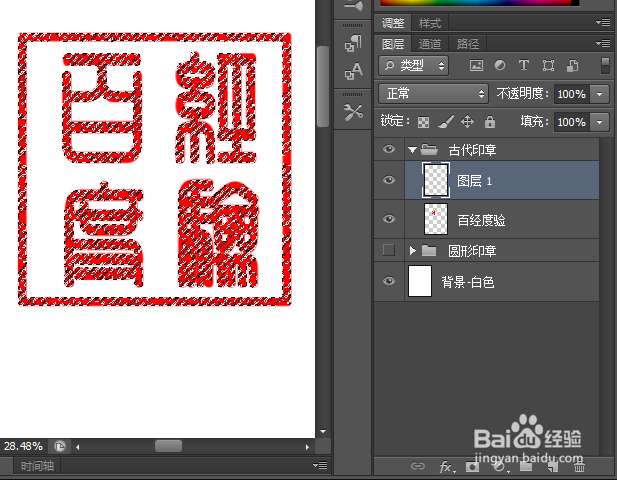Filter layers by type (T) layers
617x480 pixels.
click(x=523, y=65)
